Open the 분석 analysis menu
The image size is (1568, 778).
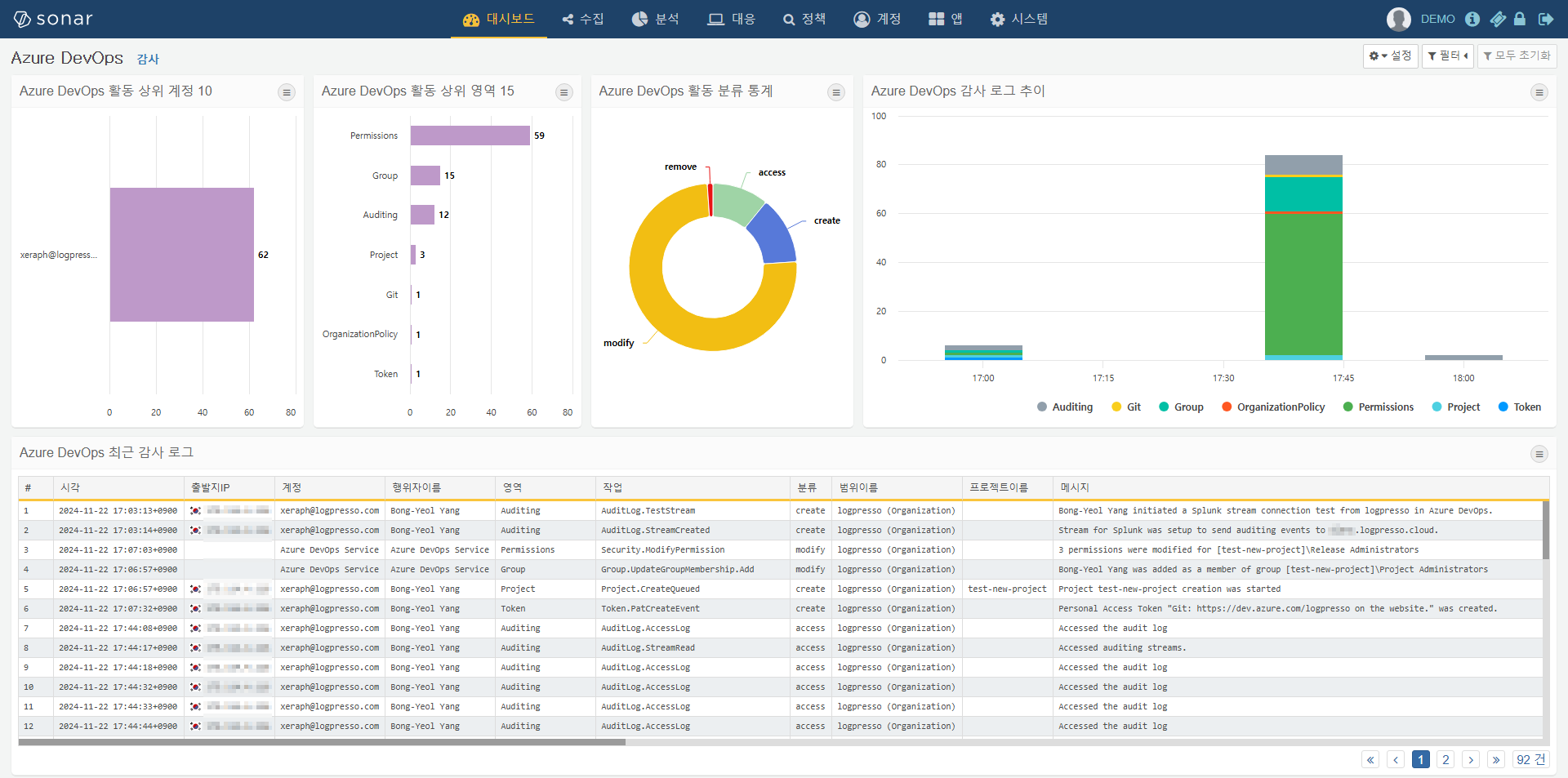coord(656,19)
